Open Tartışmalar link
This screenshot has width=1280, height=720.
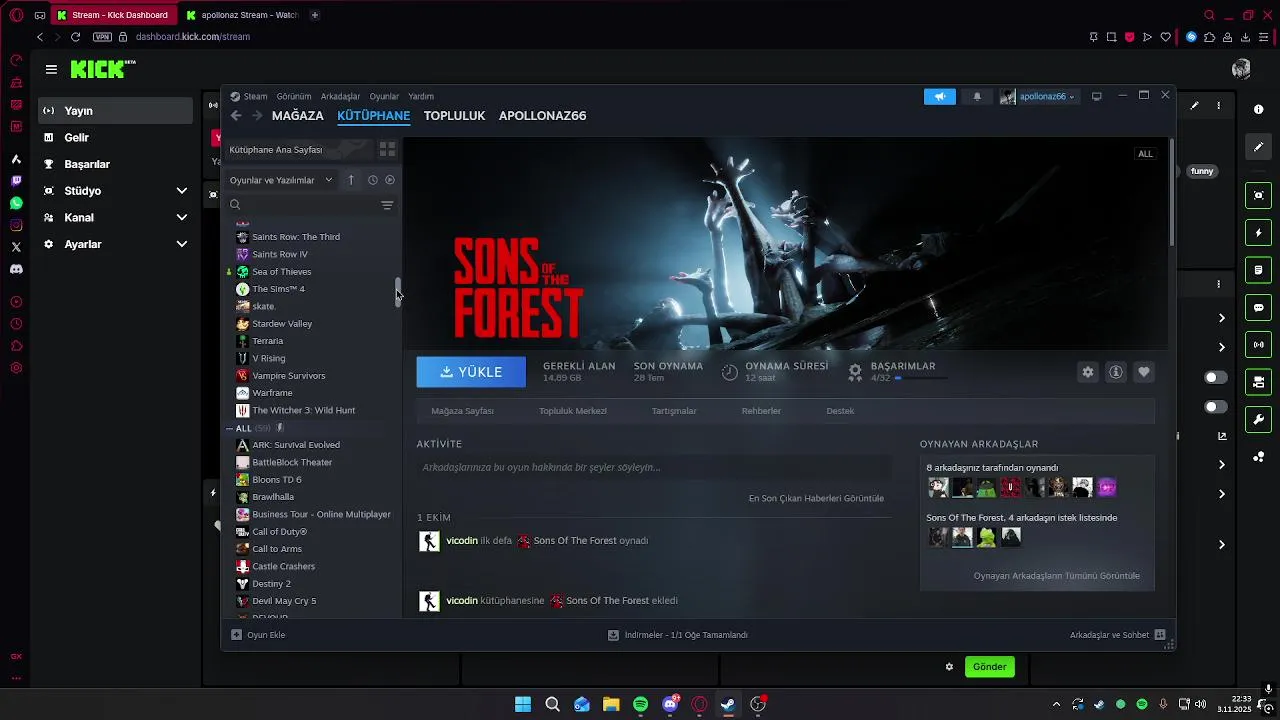674,411
